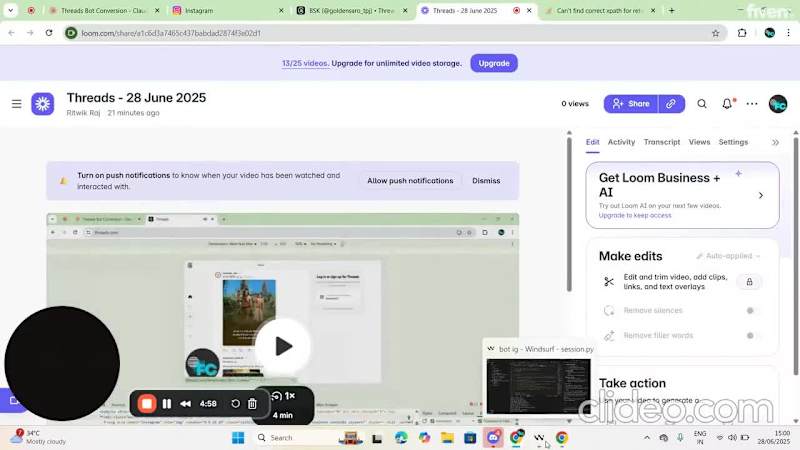Reload the page
The image size is (800, 450).
click(48, 33)
